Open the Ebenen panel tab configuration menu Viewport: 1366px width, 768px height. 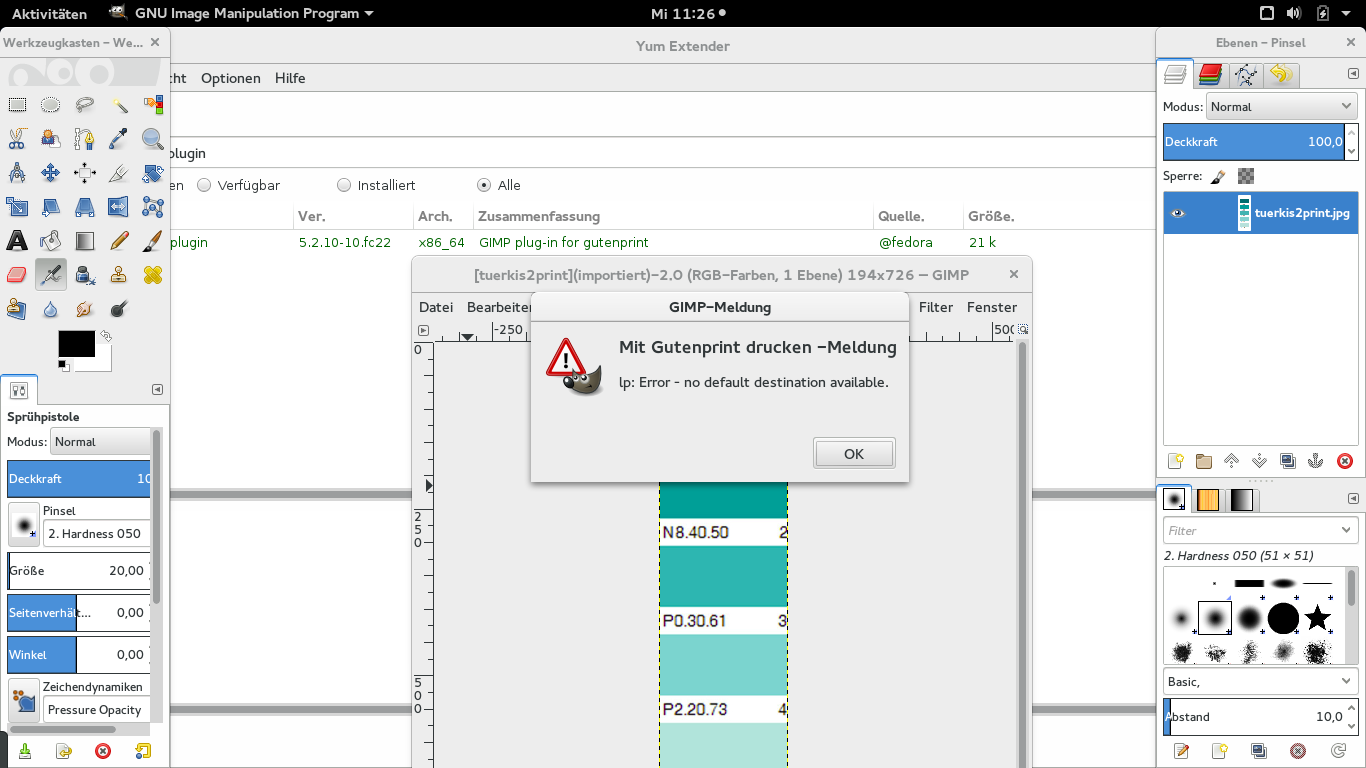tap(1354, 74)
